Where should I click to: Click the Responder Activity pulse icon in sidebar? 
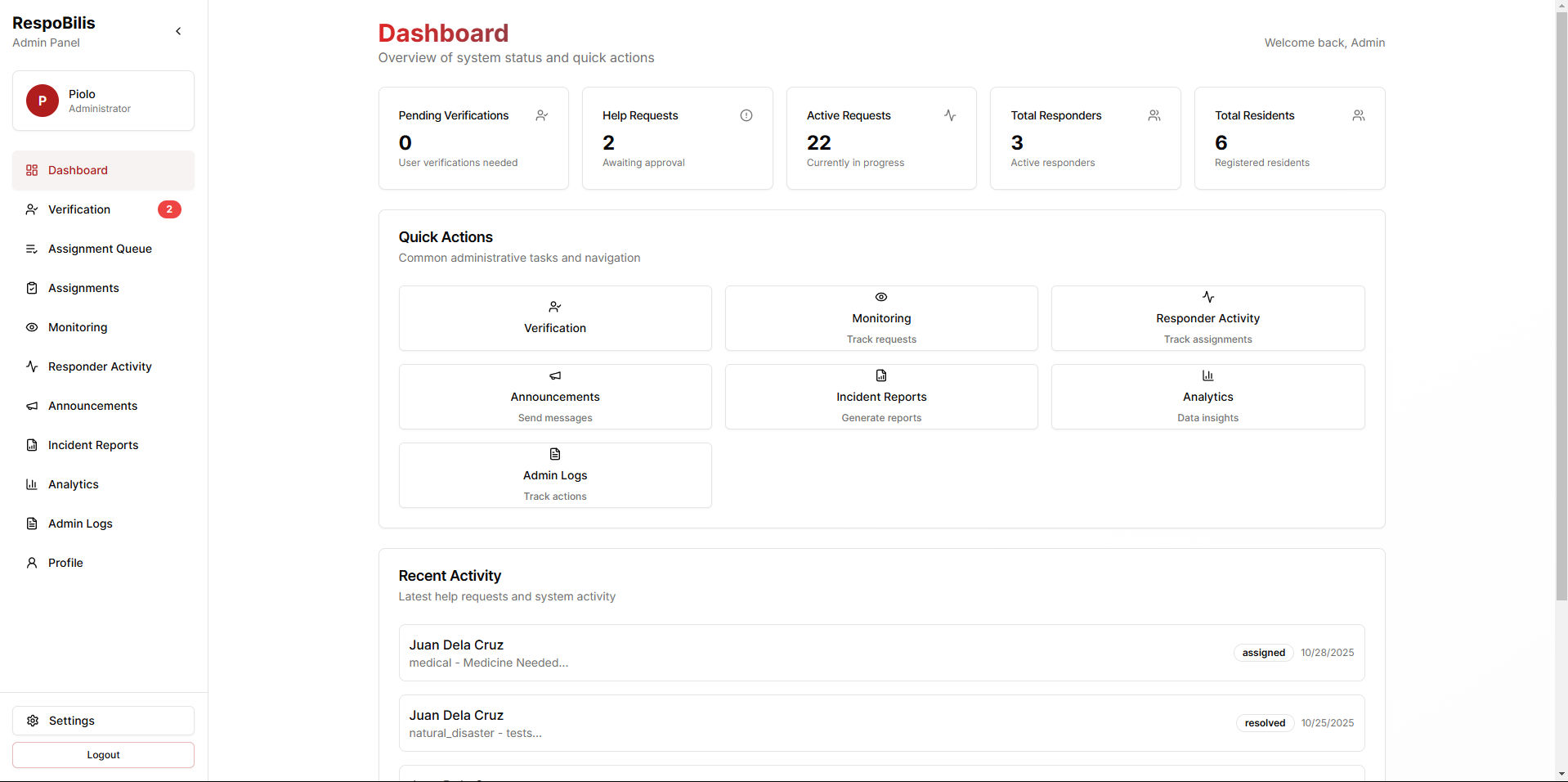(32, 366)
